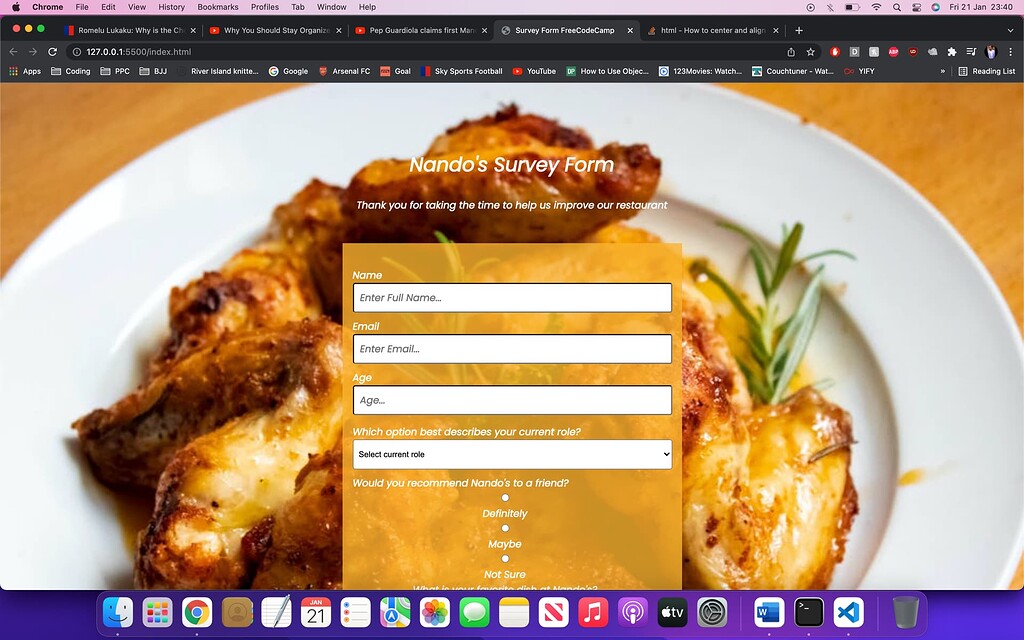The height and width of the screenshot is (640, 1024).
Task: Open Podcasts app in the Dock
Action: click(x=632, y=613)
